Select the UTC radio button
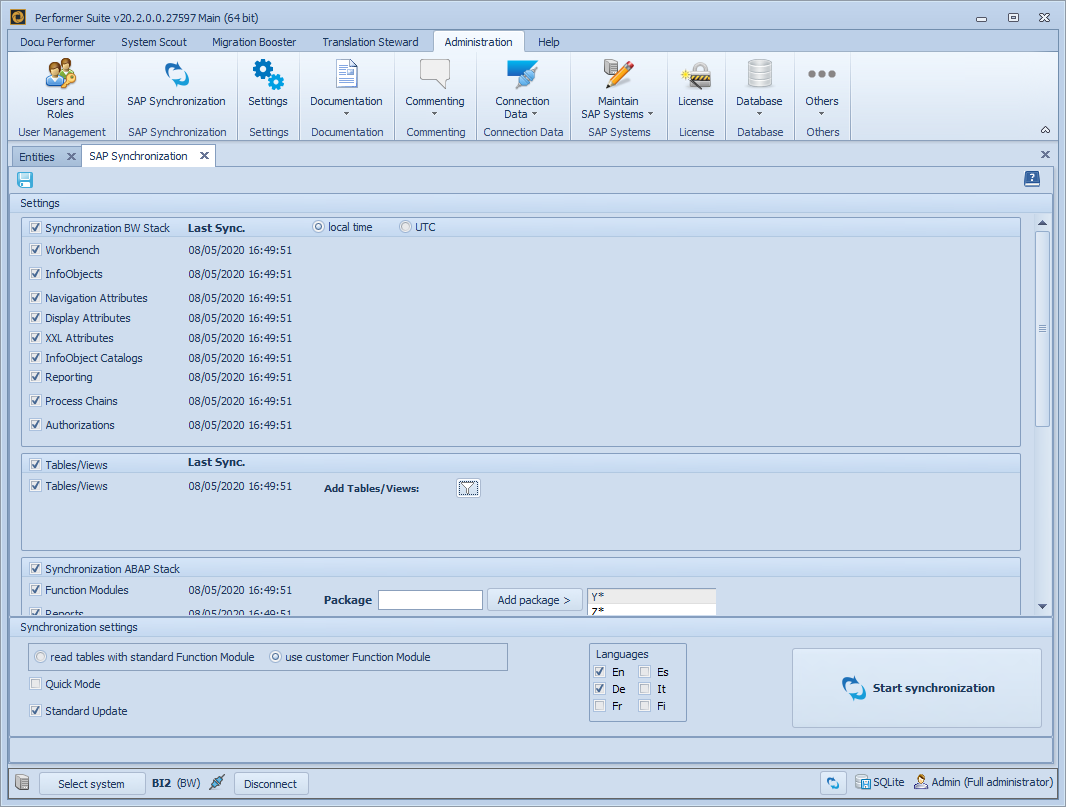Screen dimensions: 1066x807 (x=403, y=226)
